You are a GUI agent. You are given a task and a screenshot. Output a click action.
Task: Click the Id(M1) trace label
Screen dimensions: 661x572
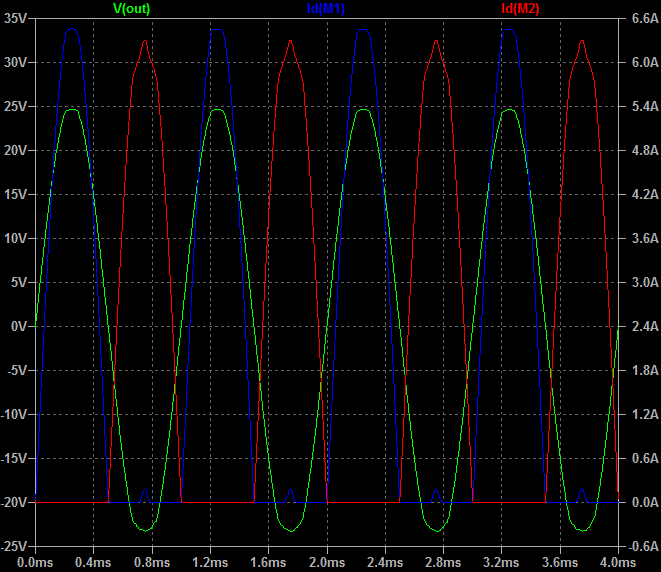[325, 8]
